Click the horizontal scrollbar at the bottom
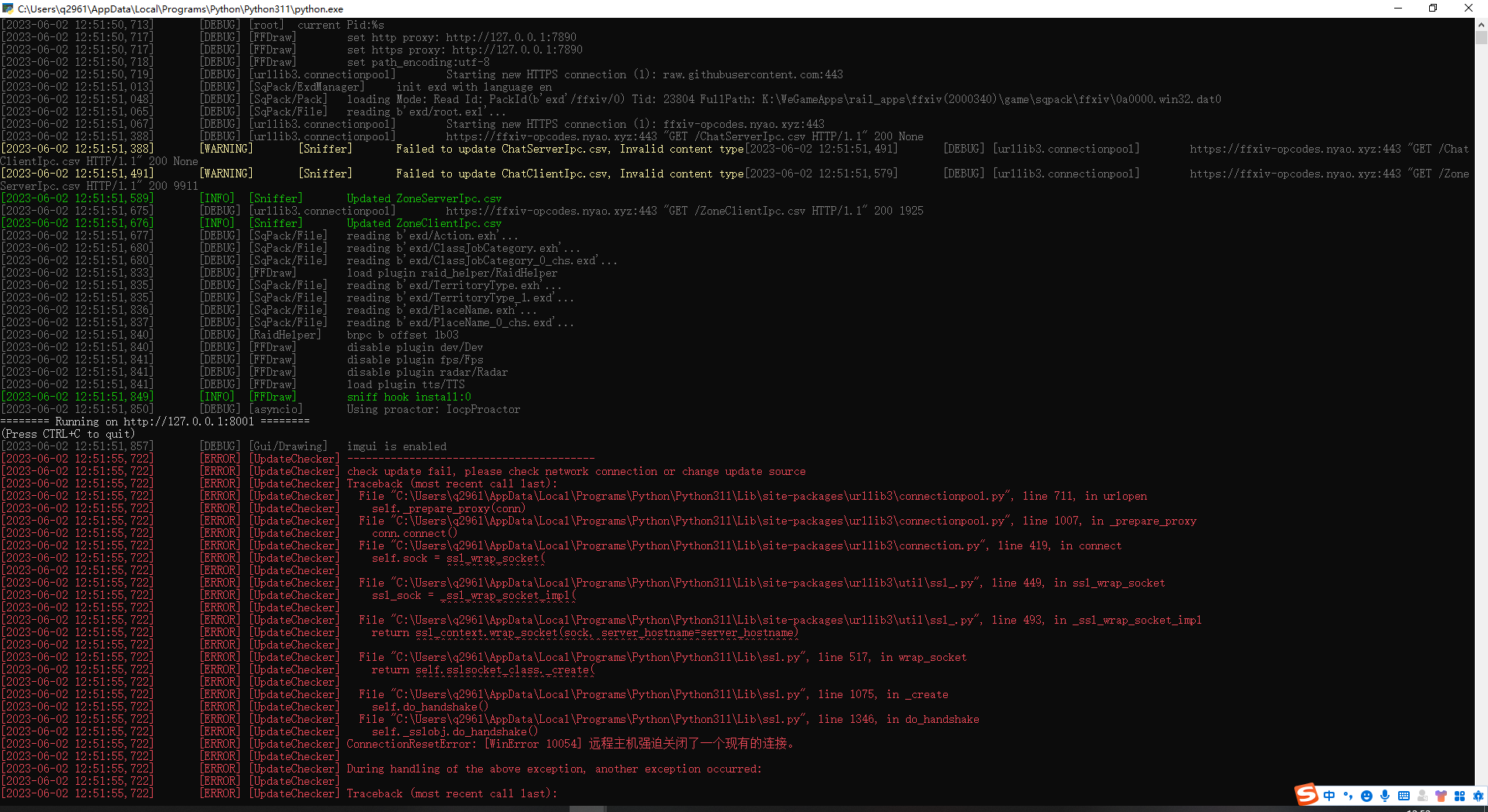 [x=587, y=807]
